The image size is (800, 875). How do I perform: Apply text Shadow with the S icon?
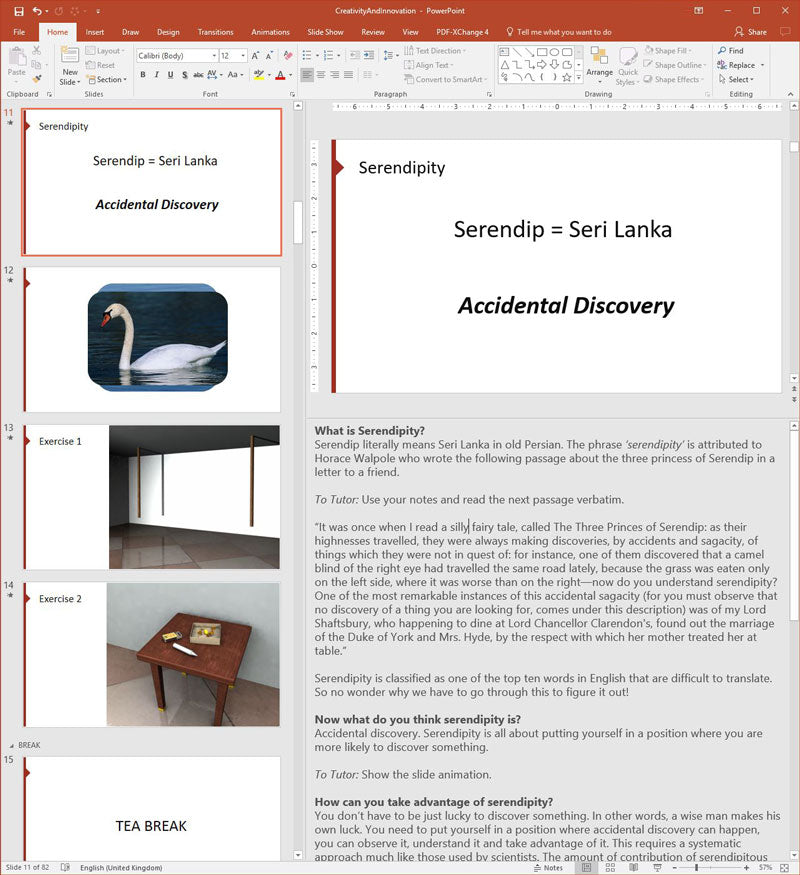pos(184,75)
